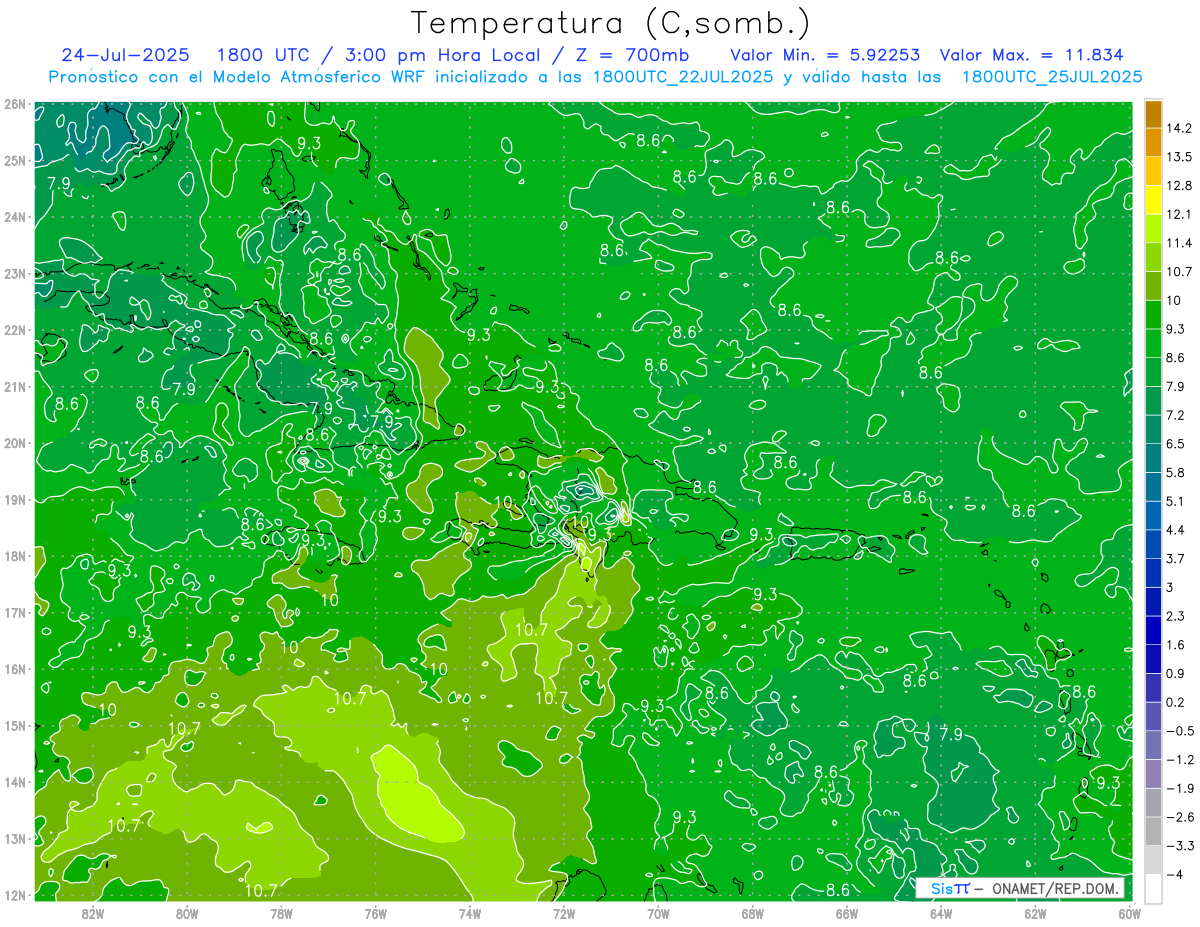Viewport: 1200px width, 927px height.
Task: Click the '1800UTC_22JUL2025' initialization time text
Action: [x=682, y=76]
